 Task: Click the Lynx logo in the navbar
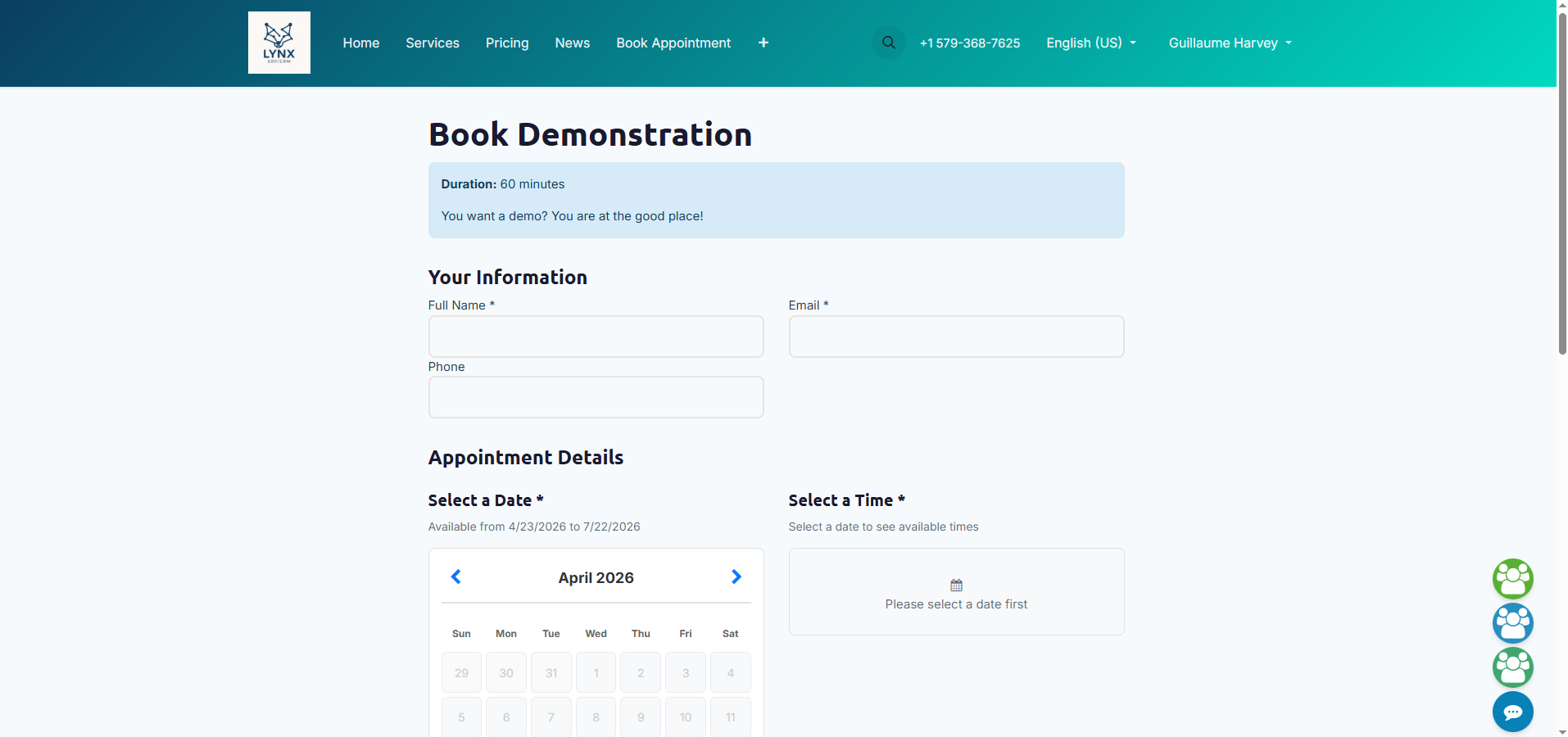[x=279, y=43]
